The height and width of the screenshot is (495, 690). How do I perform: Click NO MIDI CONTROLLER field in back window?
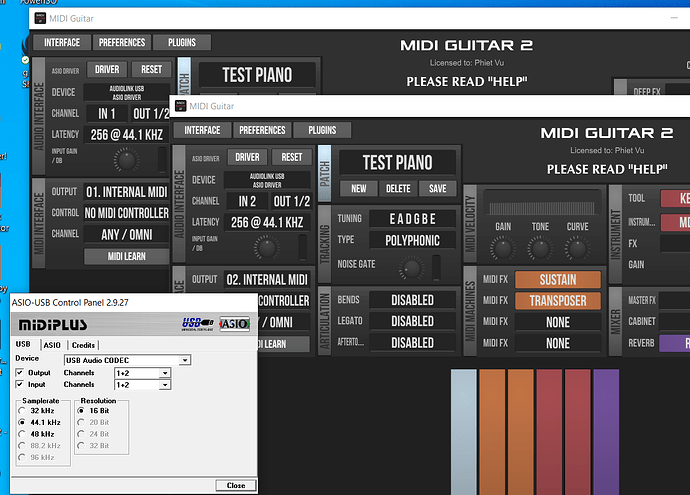point(127,213)
